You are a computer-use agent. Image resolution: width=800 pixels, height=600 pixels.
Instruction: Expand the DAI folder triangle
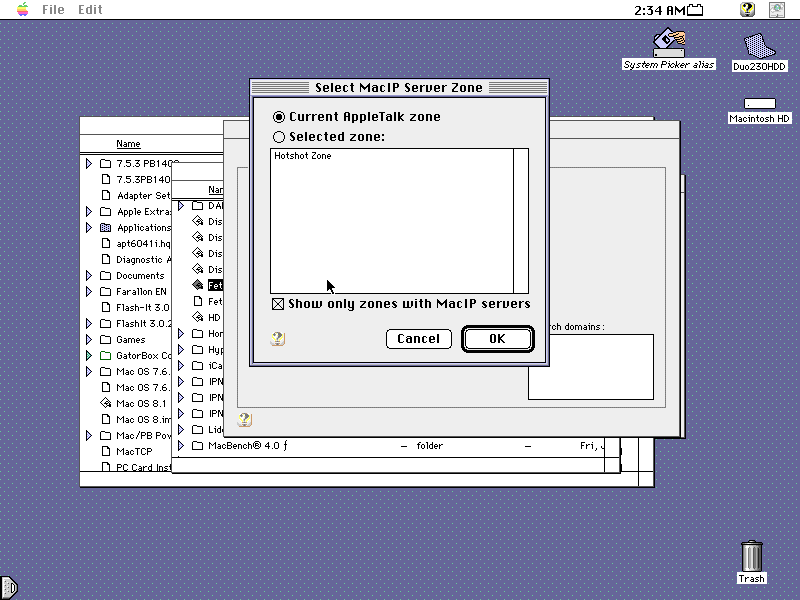coord(181,206)
